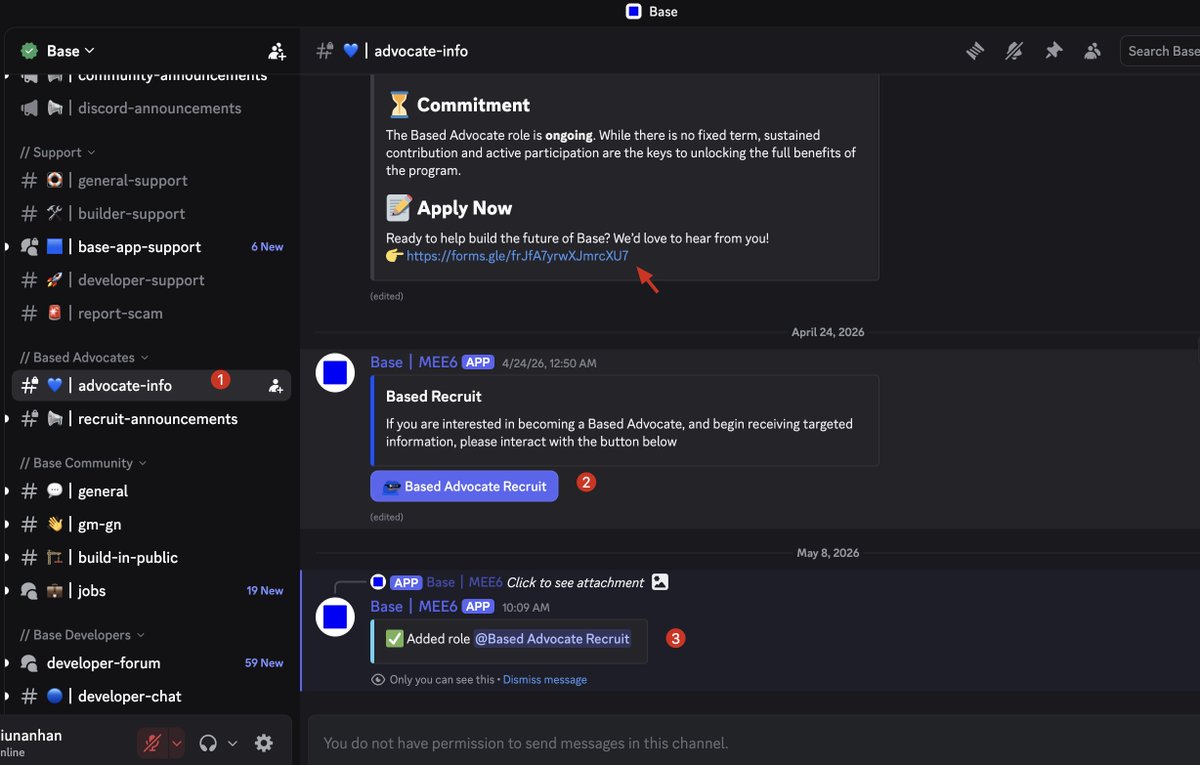Open User Settings gear icon
The height and width of the screenshot is (765, 1200).
[x=264, y=743]
